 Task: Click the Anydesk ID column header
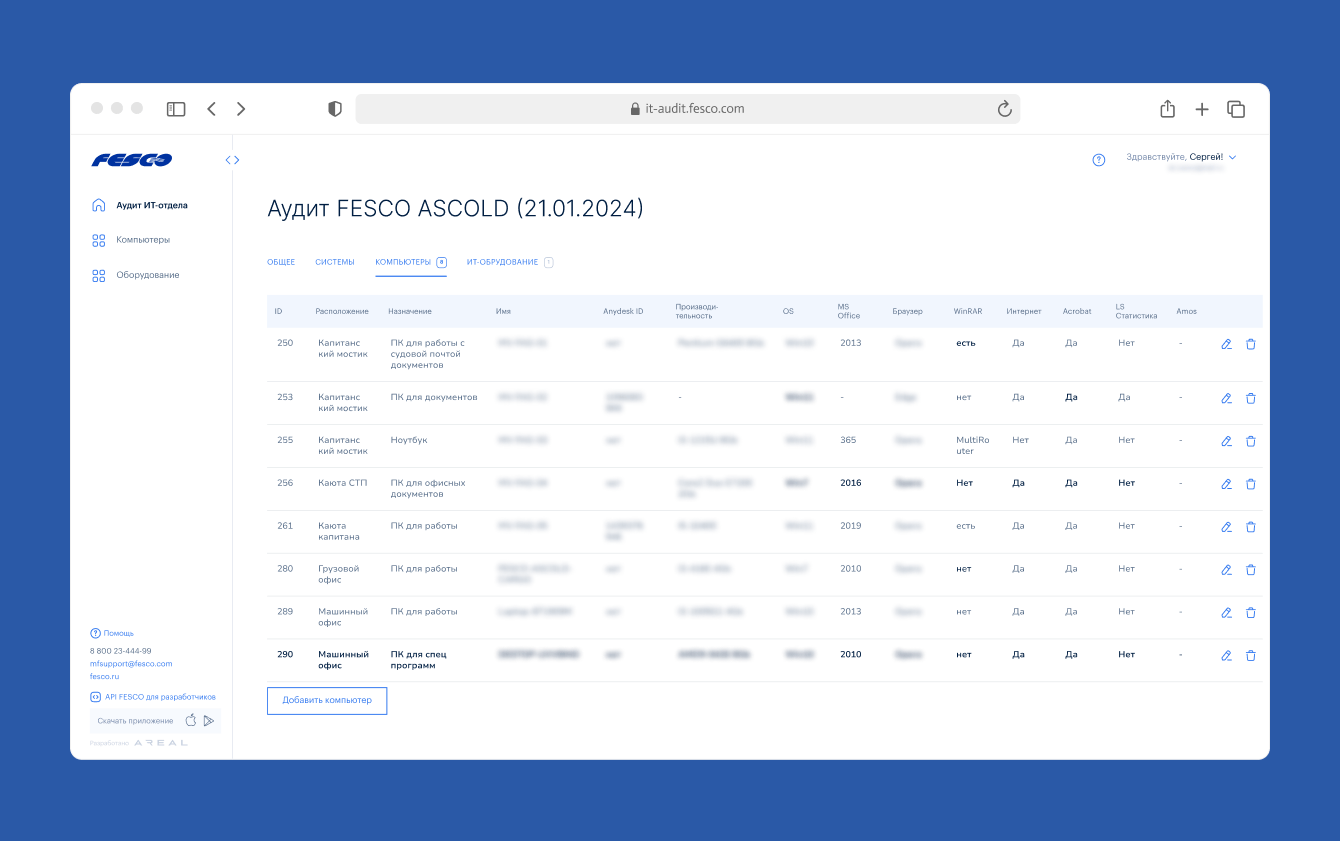(x=623, y=311)
